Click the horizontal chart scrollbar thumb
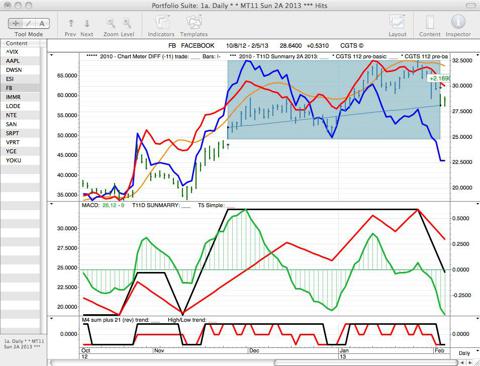Viewport: 480px width, 366px height. pyautogui.click(x=366, y=363)
